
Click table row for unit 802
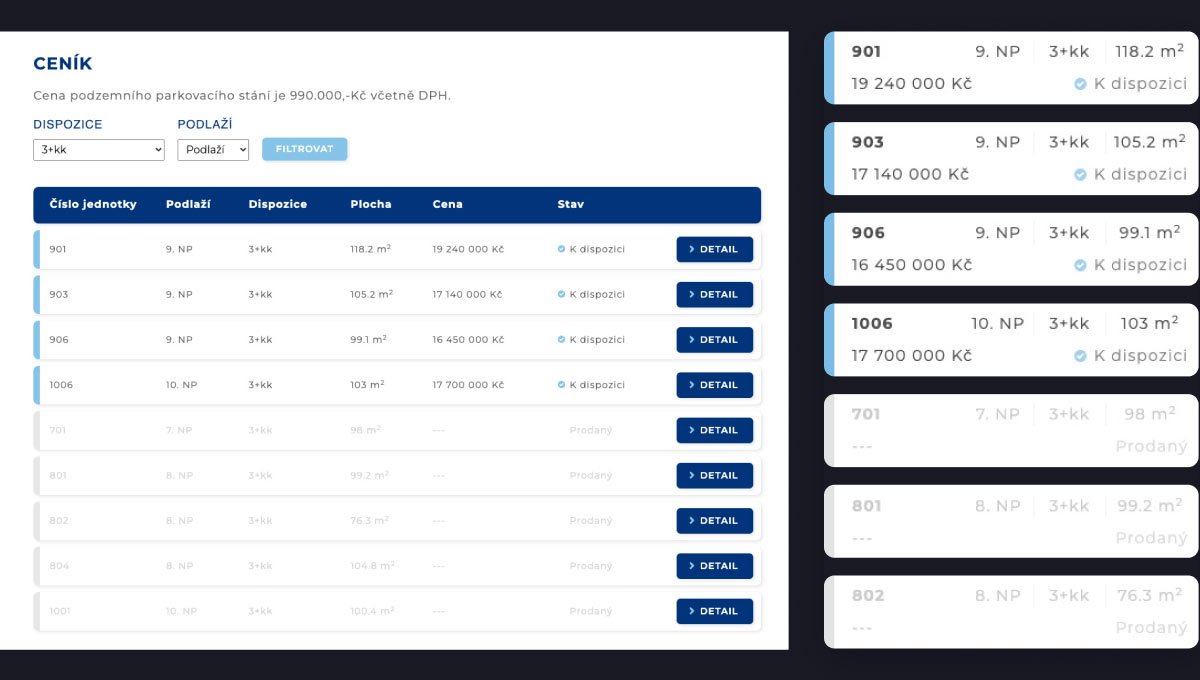click(x=350, y=521)
